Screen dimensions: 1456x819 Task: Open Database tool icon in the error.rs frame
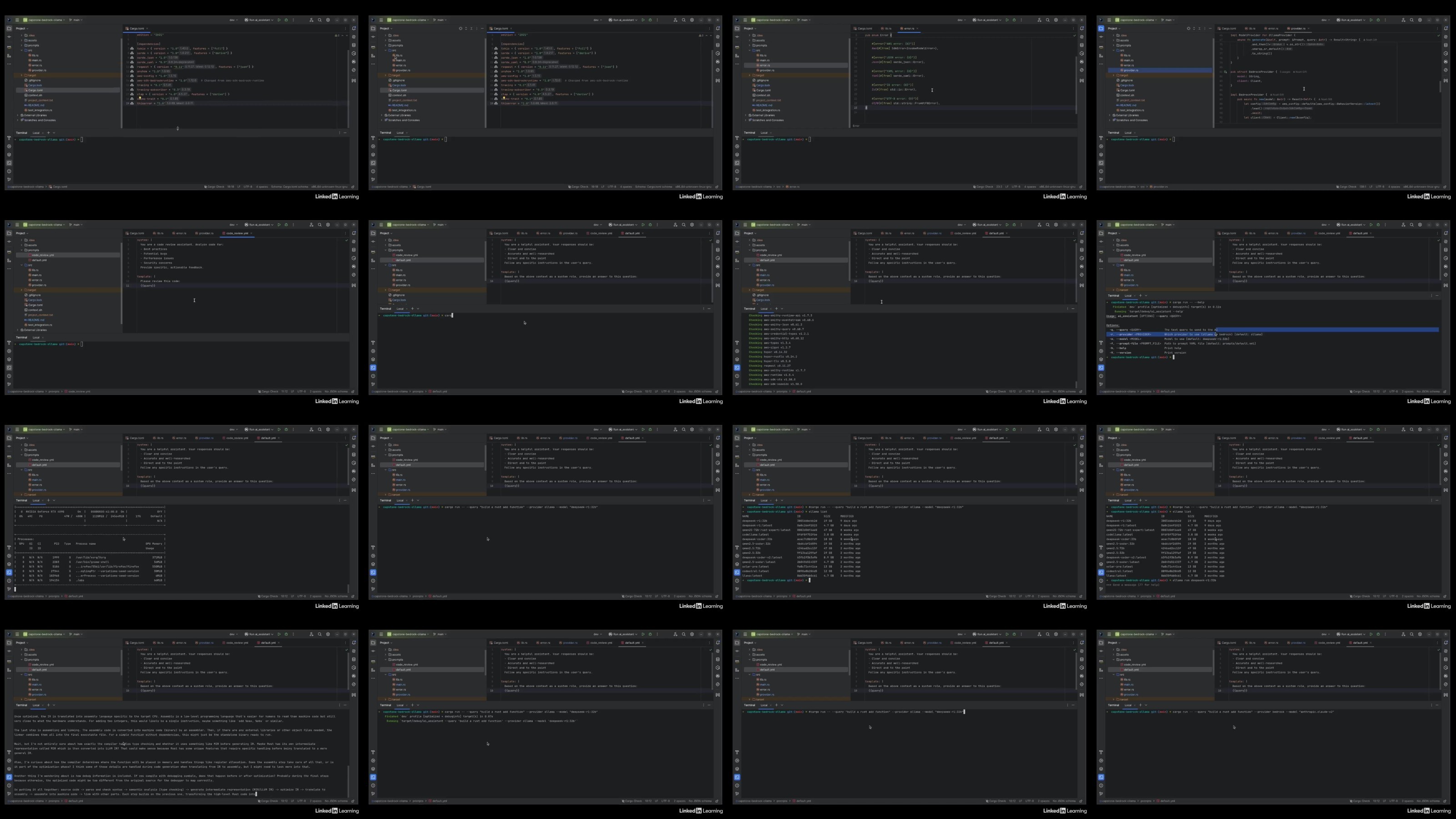click(1082, 45)
